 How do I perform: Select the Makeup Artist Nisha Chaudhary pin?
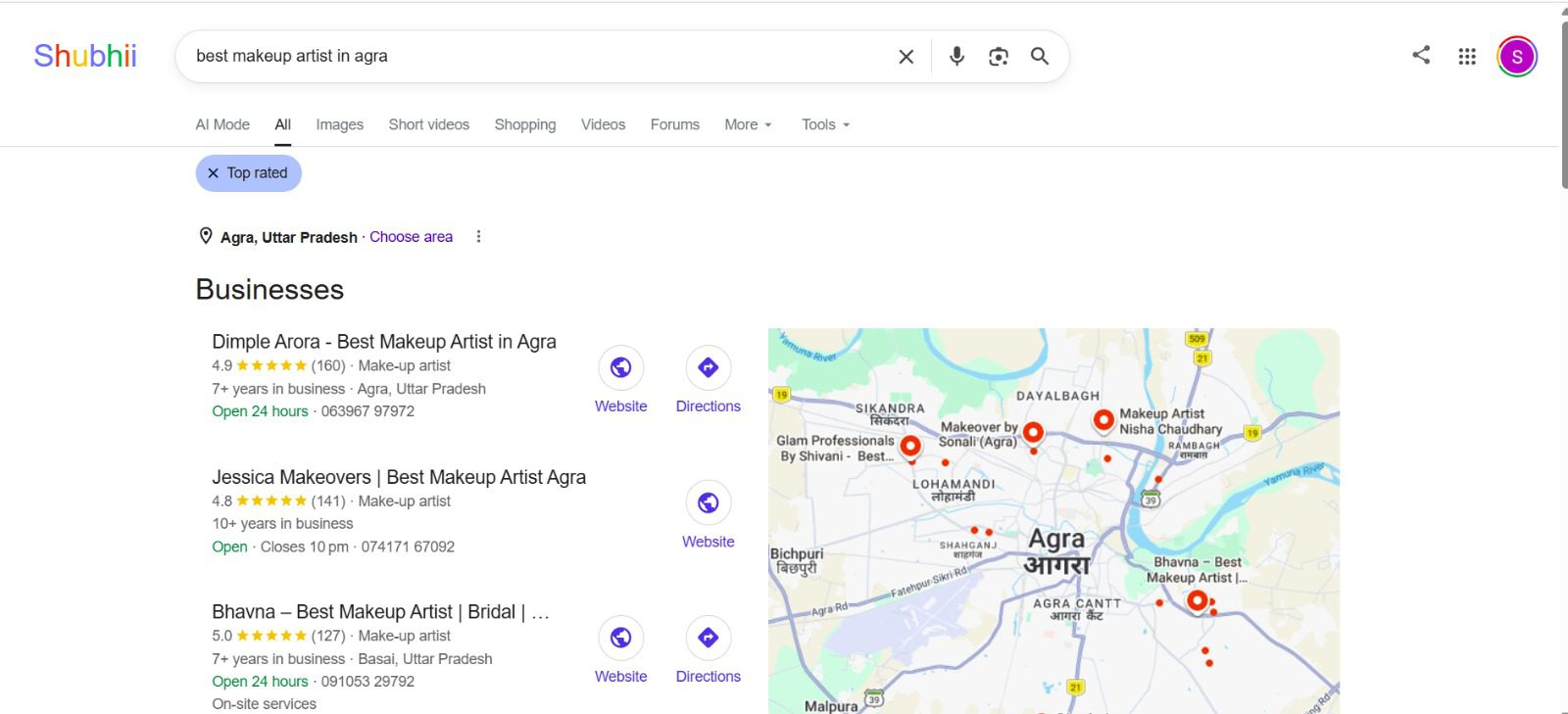(1103, 421)
